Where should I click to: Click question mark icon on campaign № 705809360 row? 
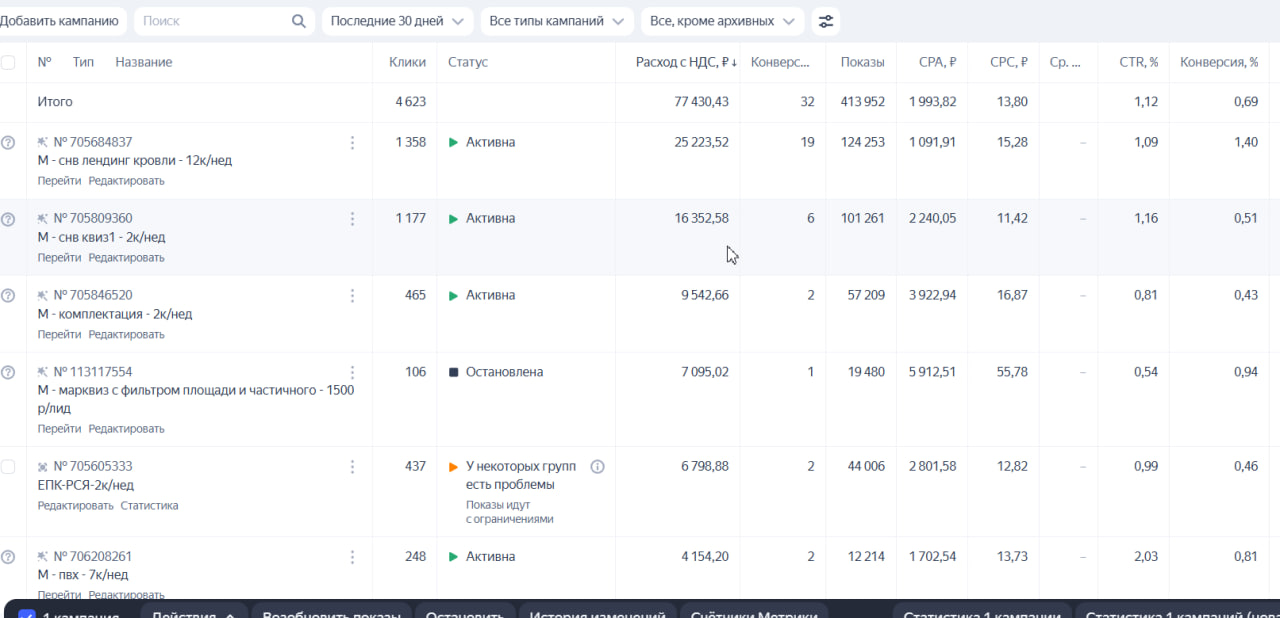(8, 219)
